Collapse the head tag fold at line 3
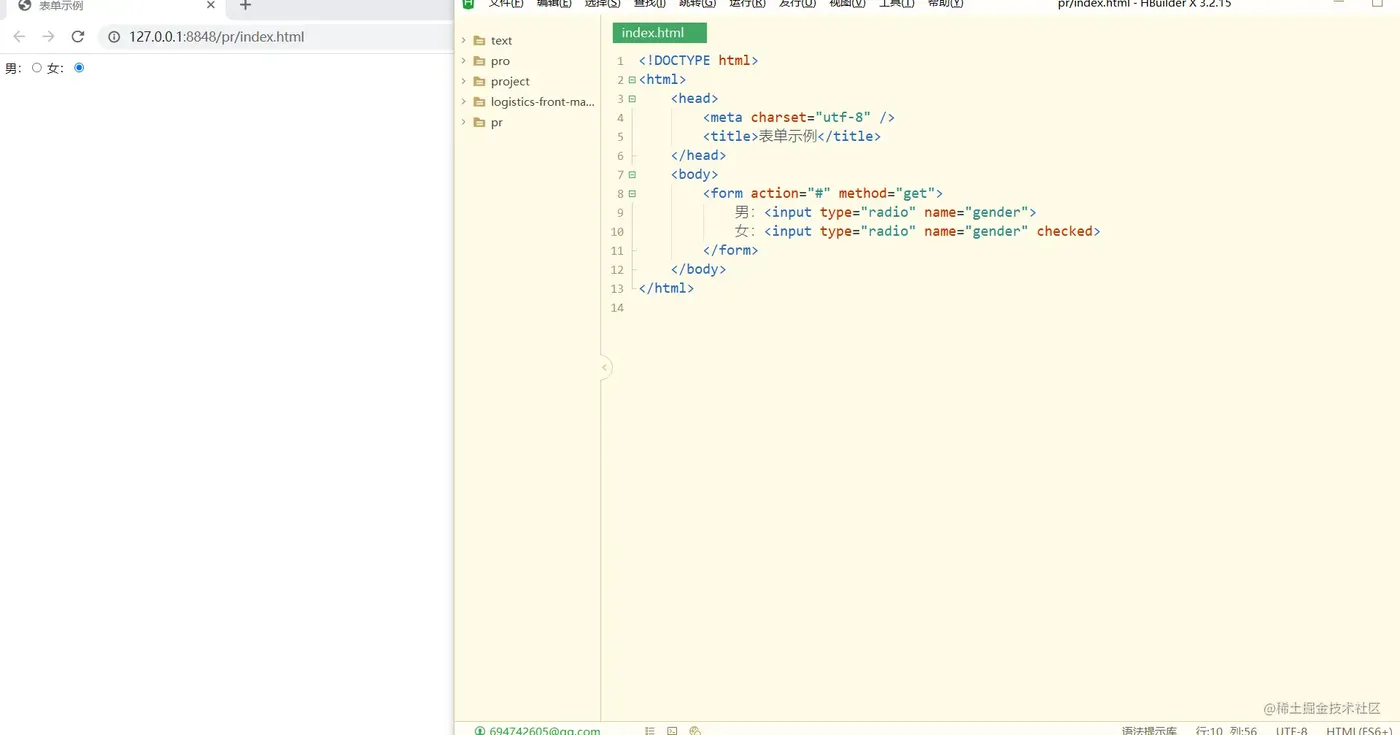 [632, 99]
